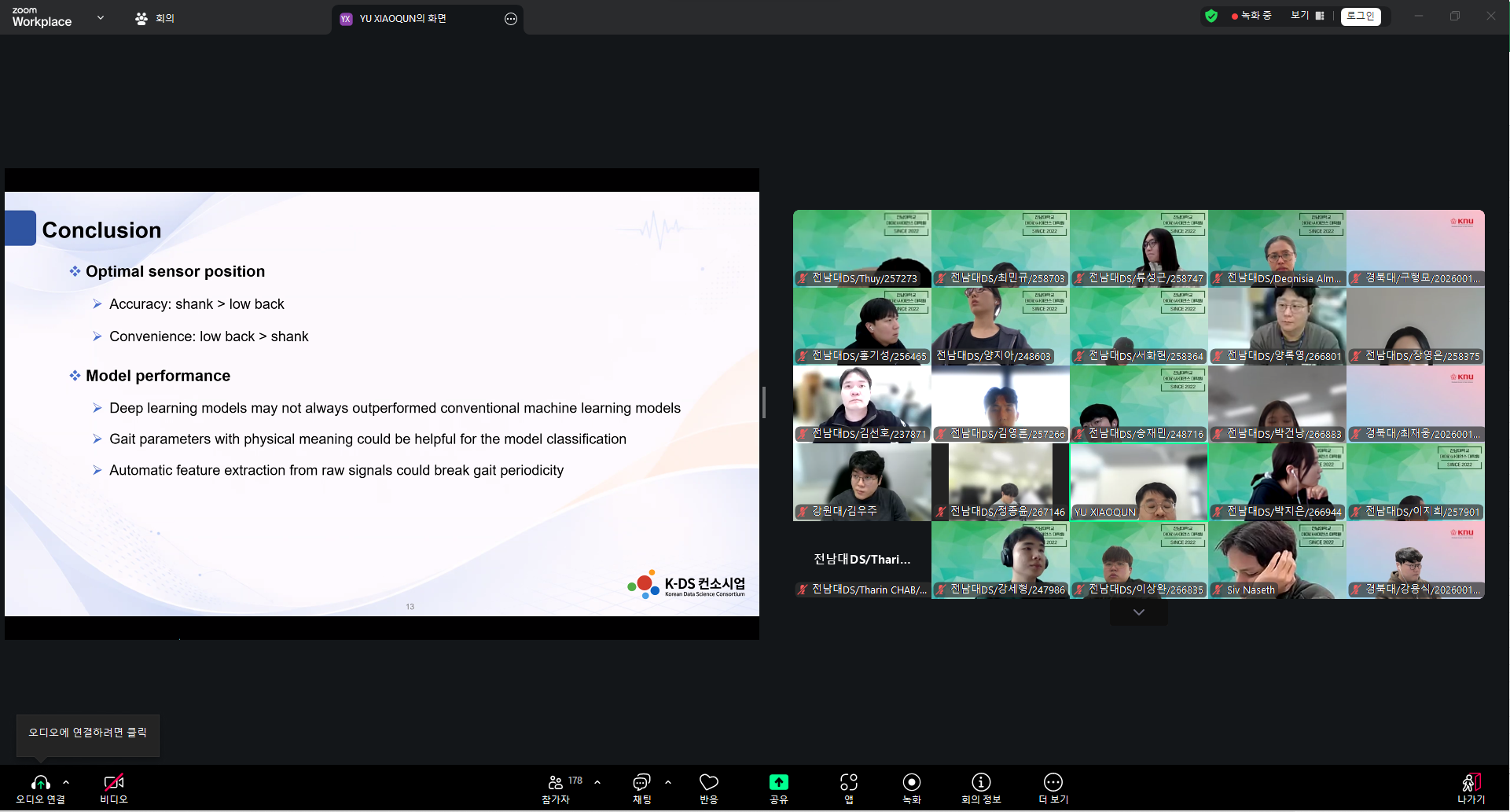
Task: Show next page of participant videos
Action: pyautogui.click(x=1138, y=612)
